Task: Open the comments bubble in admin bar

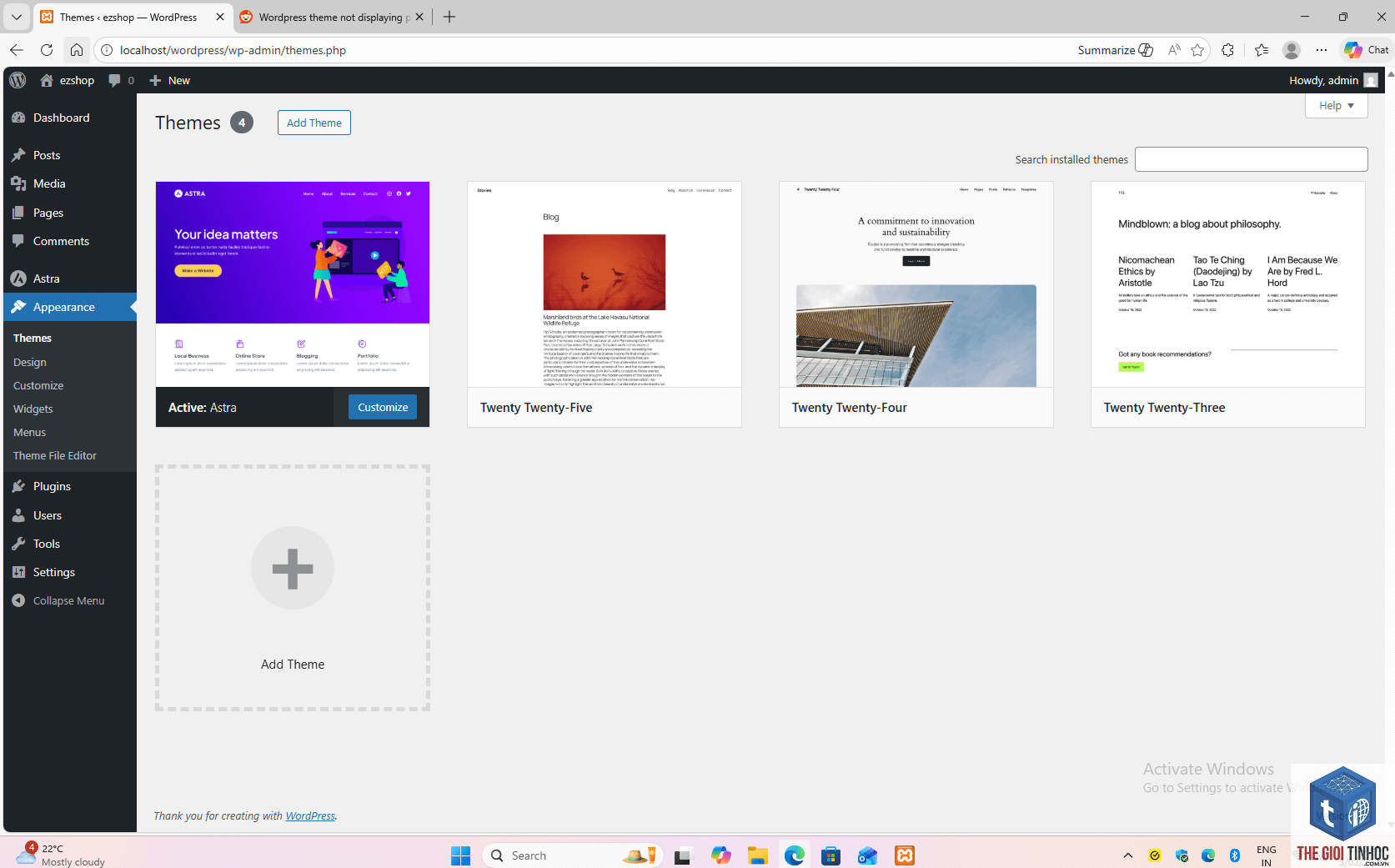Action: pyautogui.click(x=121, y=80)
